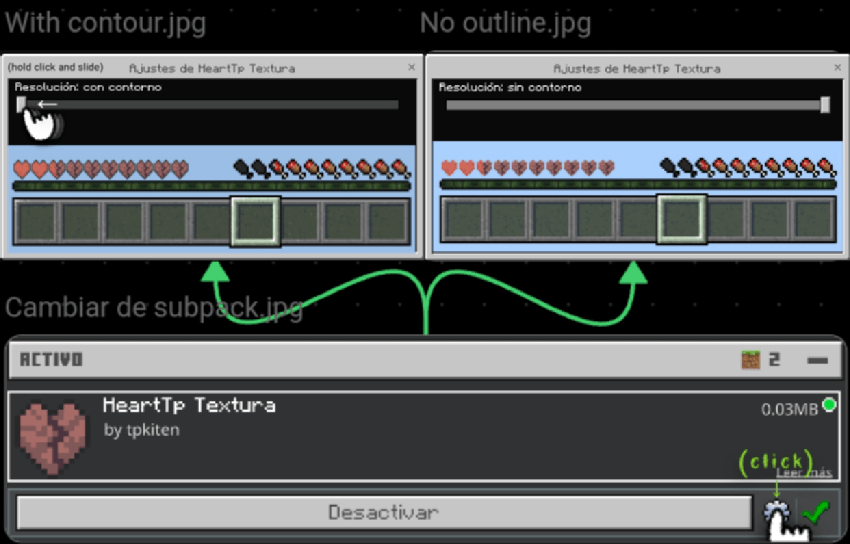Click the 'by tpkiten' author text
Image resolution: width=850 pixels, height=544 pixels.
pos(141,430)
